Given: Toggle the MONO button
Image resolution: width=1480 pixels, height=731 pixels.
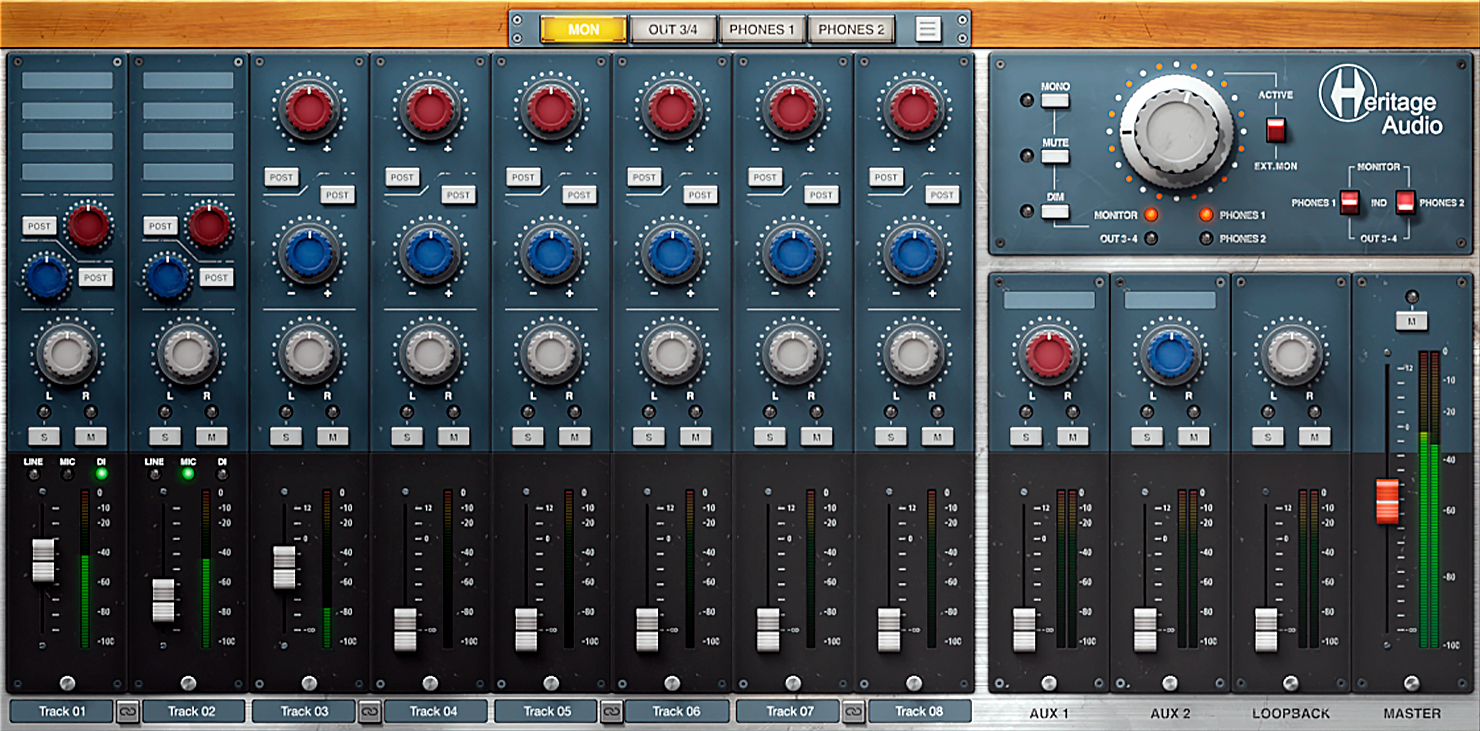Looking at the screenshot, I should 1055,99.
